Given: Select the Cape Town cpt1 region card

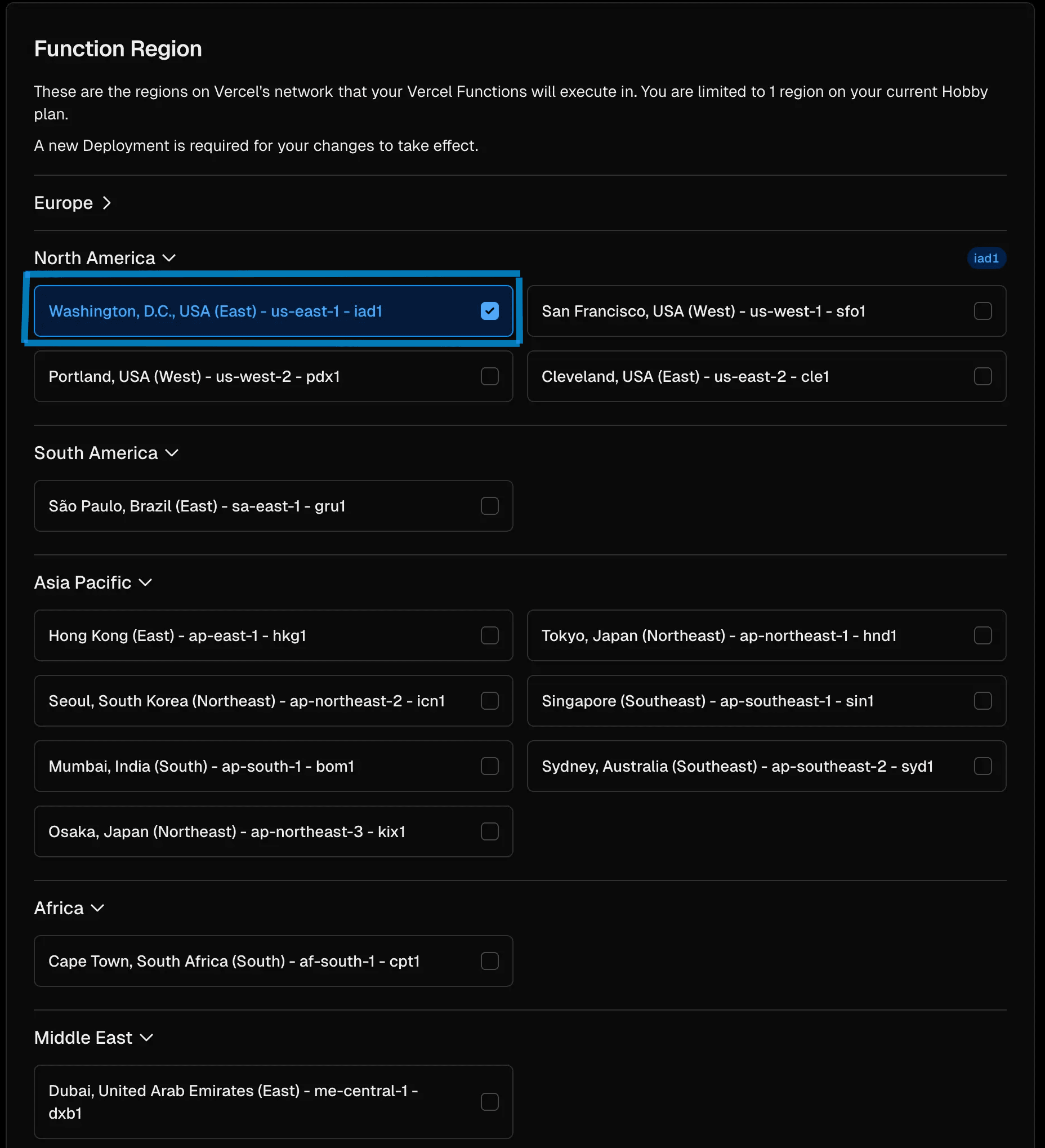Looking at the screenshot, I should [273, 961].
